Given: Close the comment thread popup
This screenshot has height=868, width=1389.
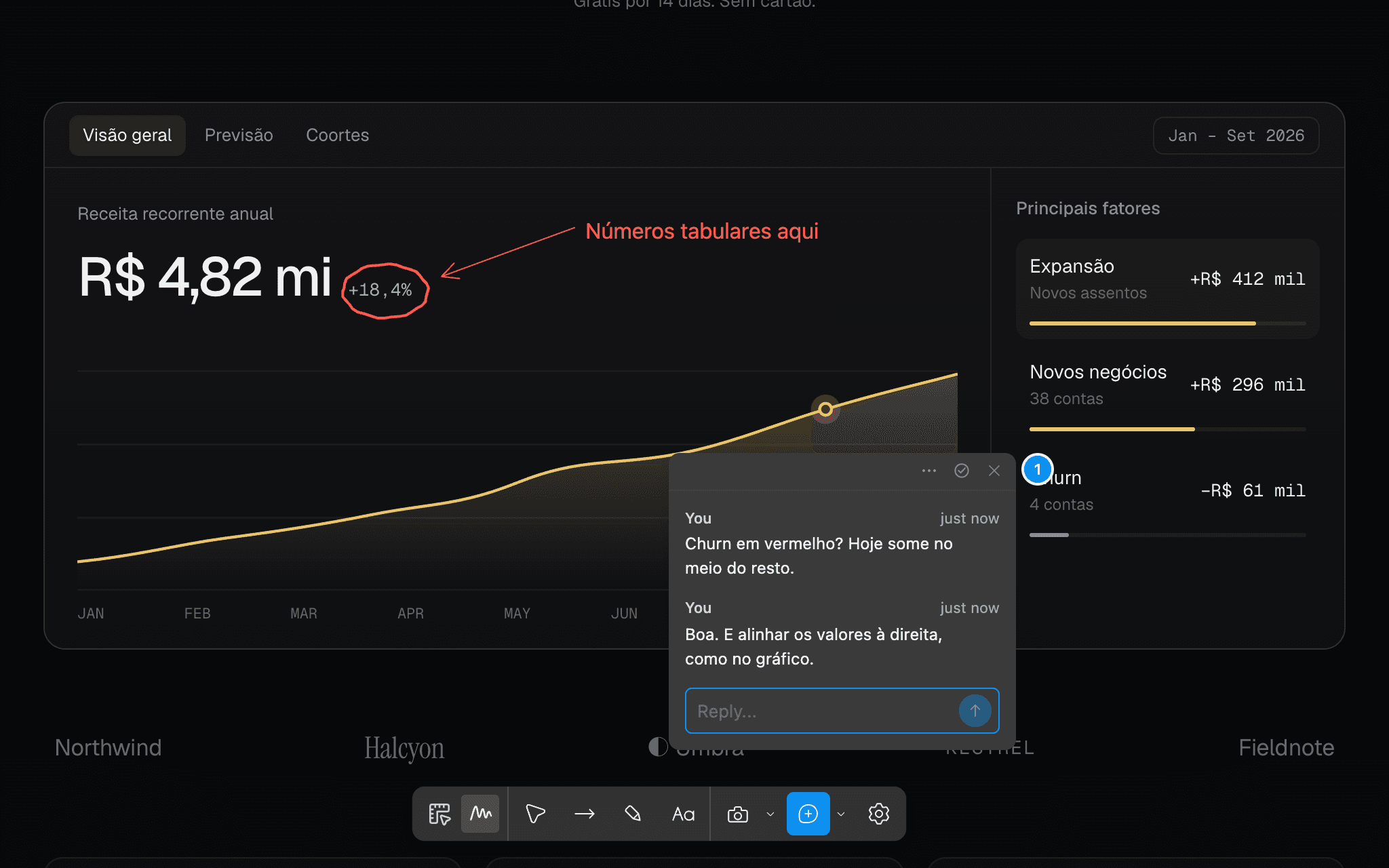Looking at the screenshot, I should point(994,471).
